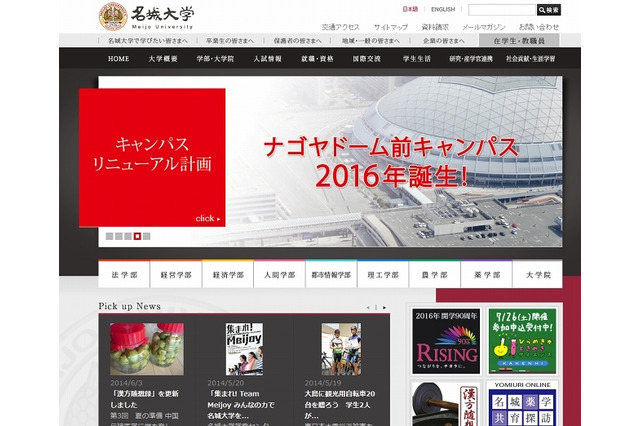
Task: Select the second carousel slide indicator
Action: [x=119, y=236]
